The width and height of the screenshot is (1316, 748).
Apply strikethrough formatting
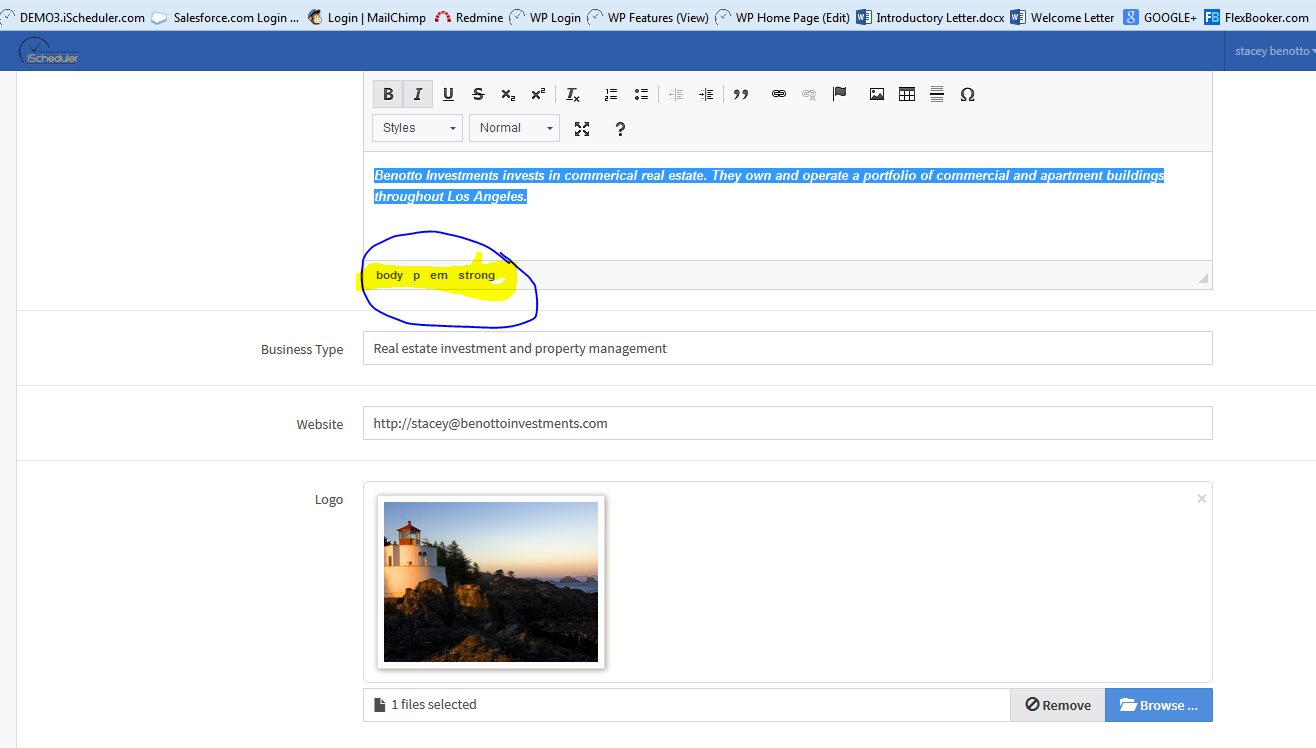pos(478,94)
